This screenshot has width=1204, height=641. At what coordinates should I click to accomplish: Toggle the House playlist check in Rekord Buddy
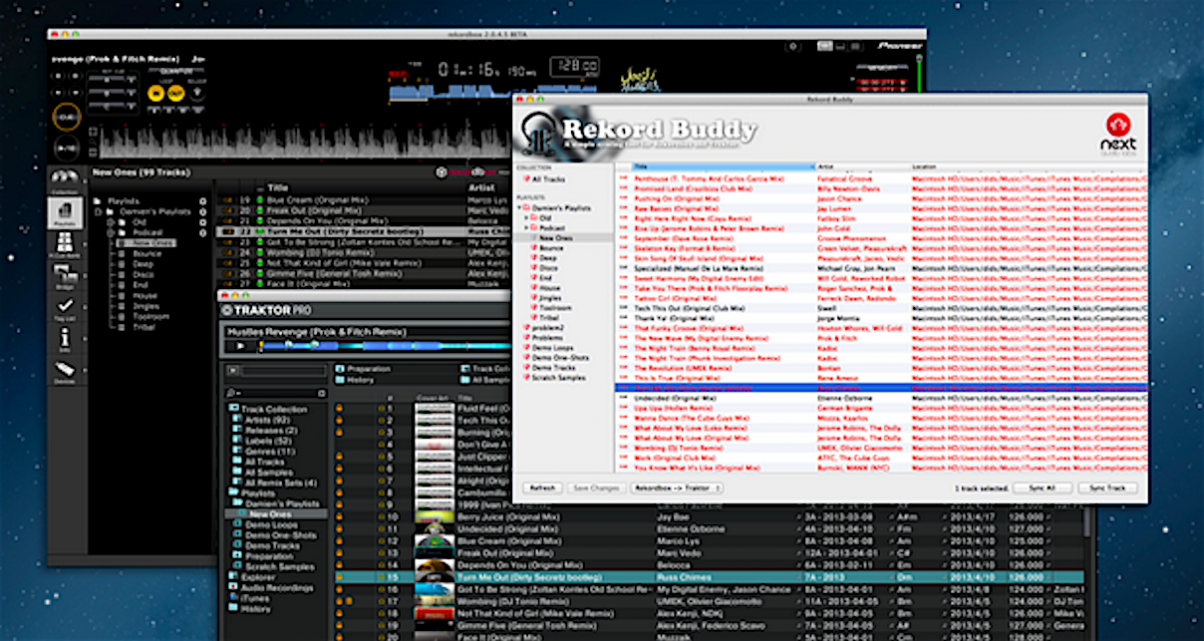click(x=534, y=288)
